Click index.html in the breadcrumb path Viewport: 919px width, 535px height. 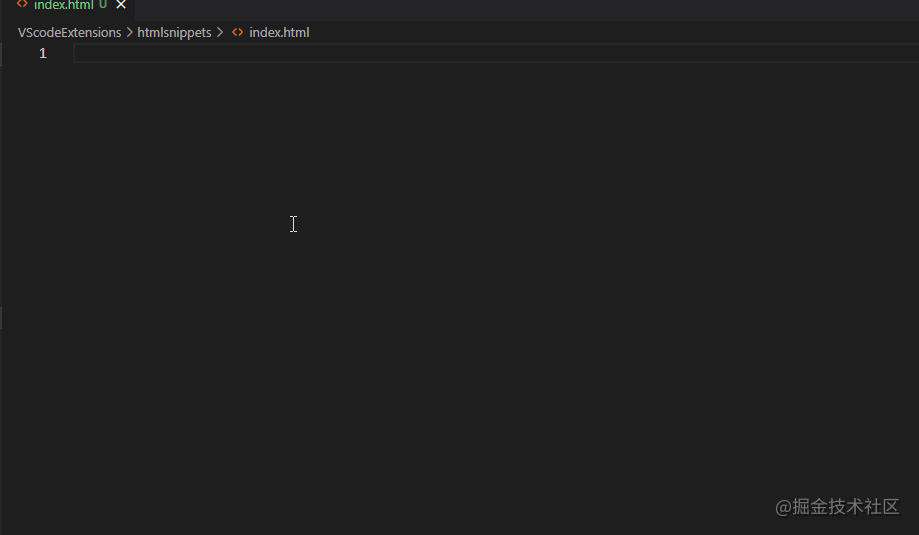click(279, 32)
